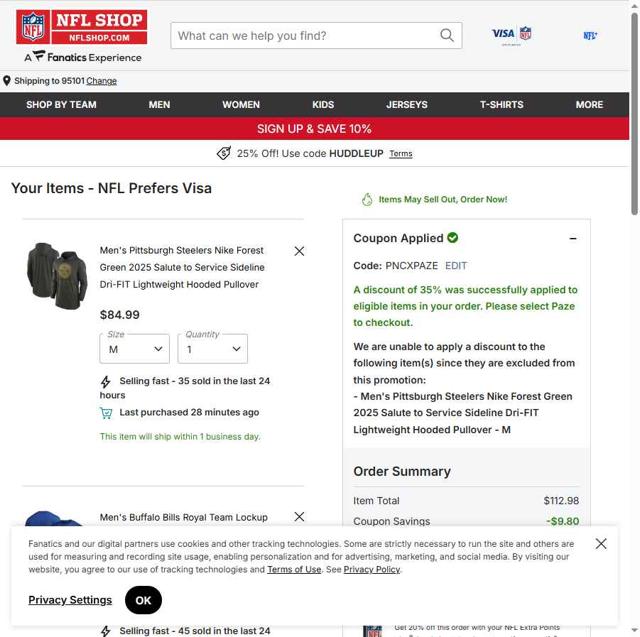The width and height of the screenshot is (640, 637).
Task: Open the Jerseys menu
Action: 407,104
